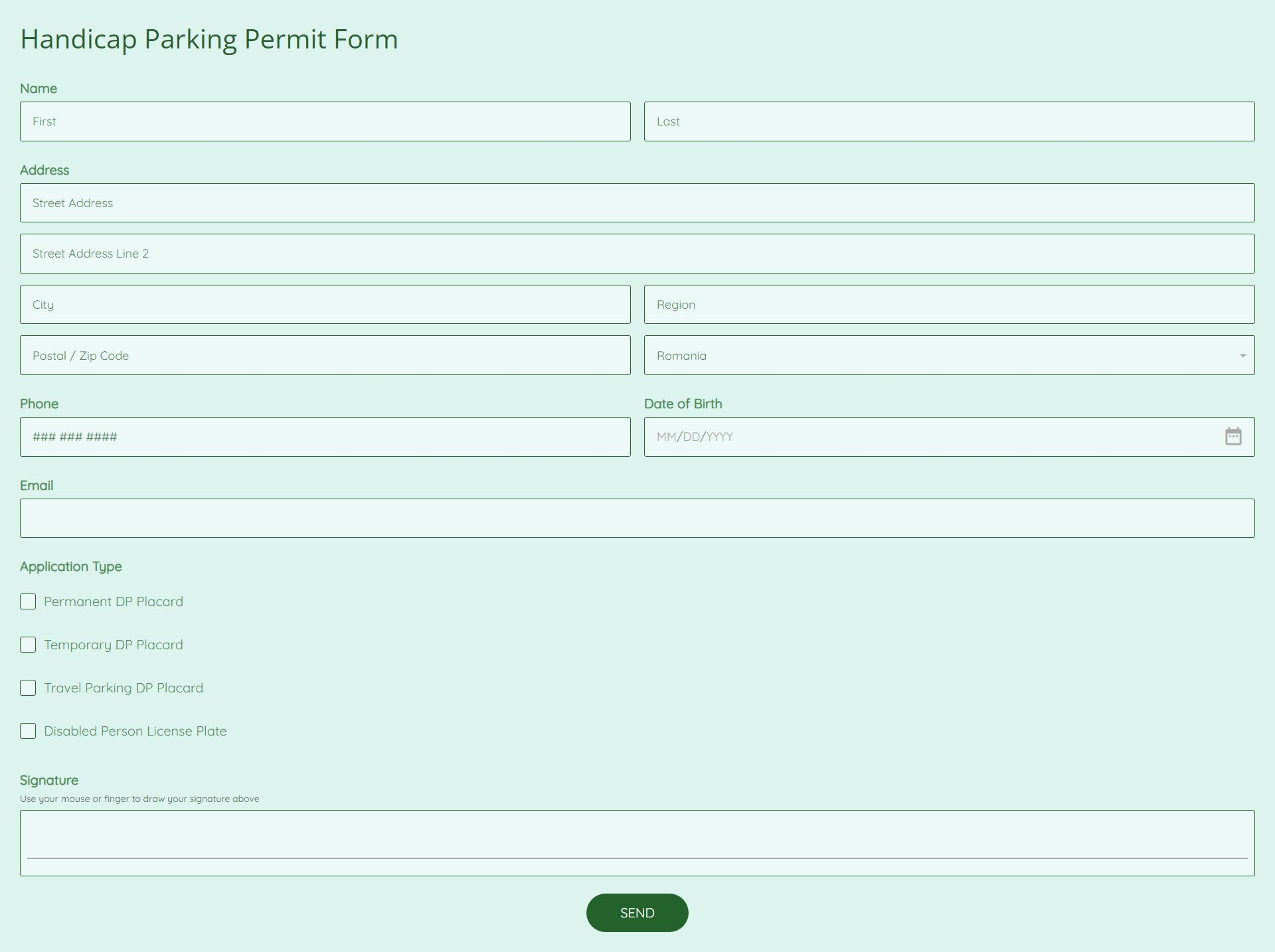Select the Street Address input
Screen dimensions: 1275x952
(637, 203)
